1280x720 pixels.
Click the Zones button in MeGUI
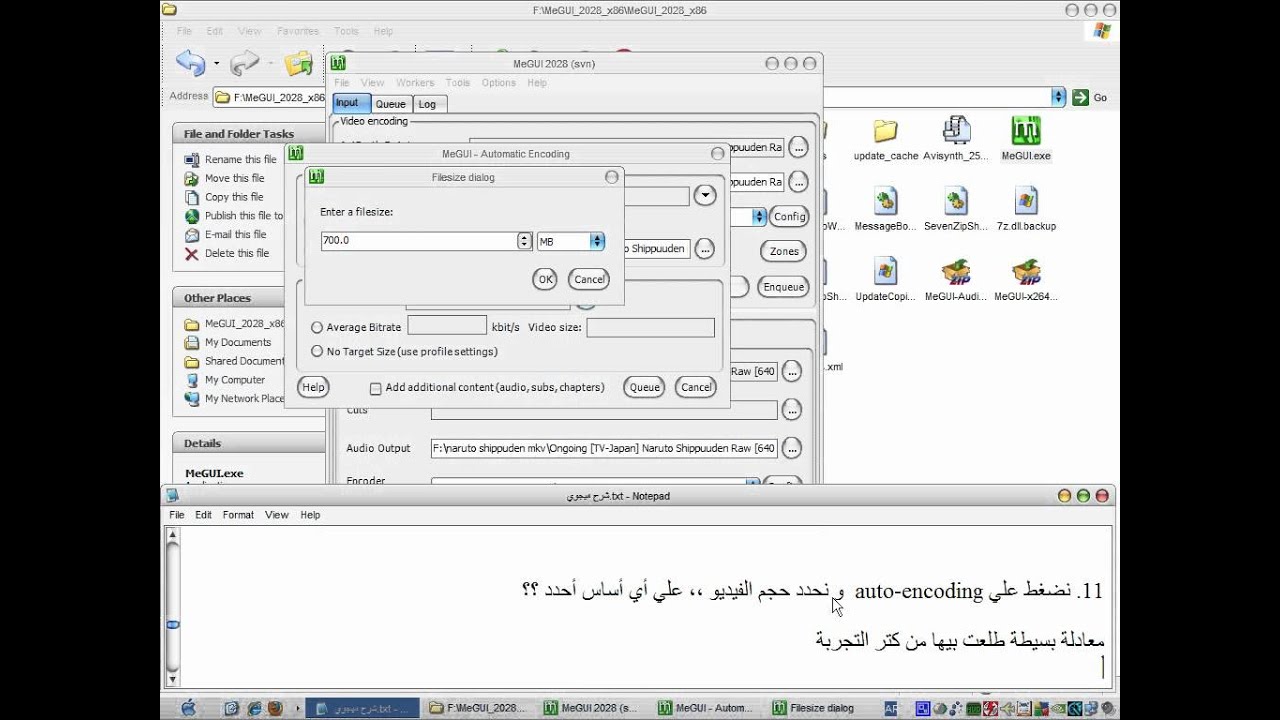pos(785,251)
